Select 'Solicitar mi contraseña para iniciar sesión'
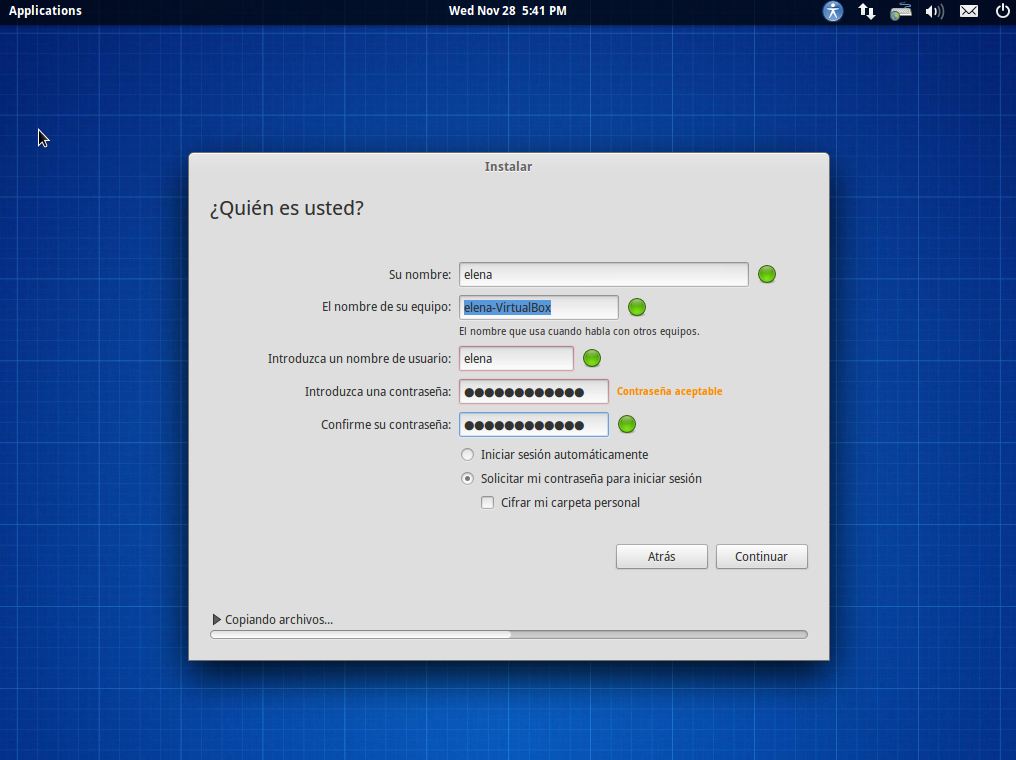The width and height of the screenshot is (1016, 760). tap(467, 479)
